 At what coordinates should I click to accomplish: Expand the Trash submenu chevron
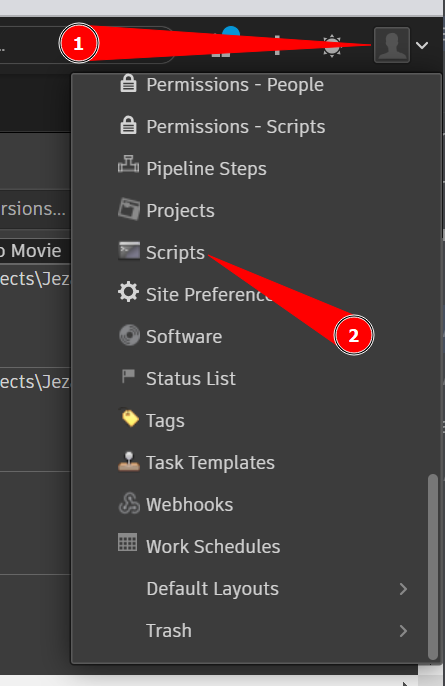[x=403, y=631]
